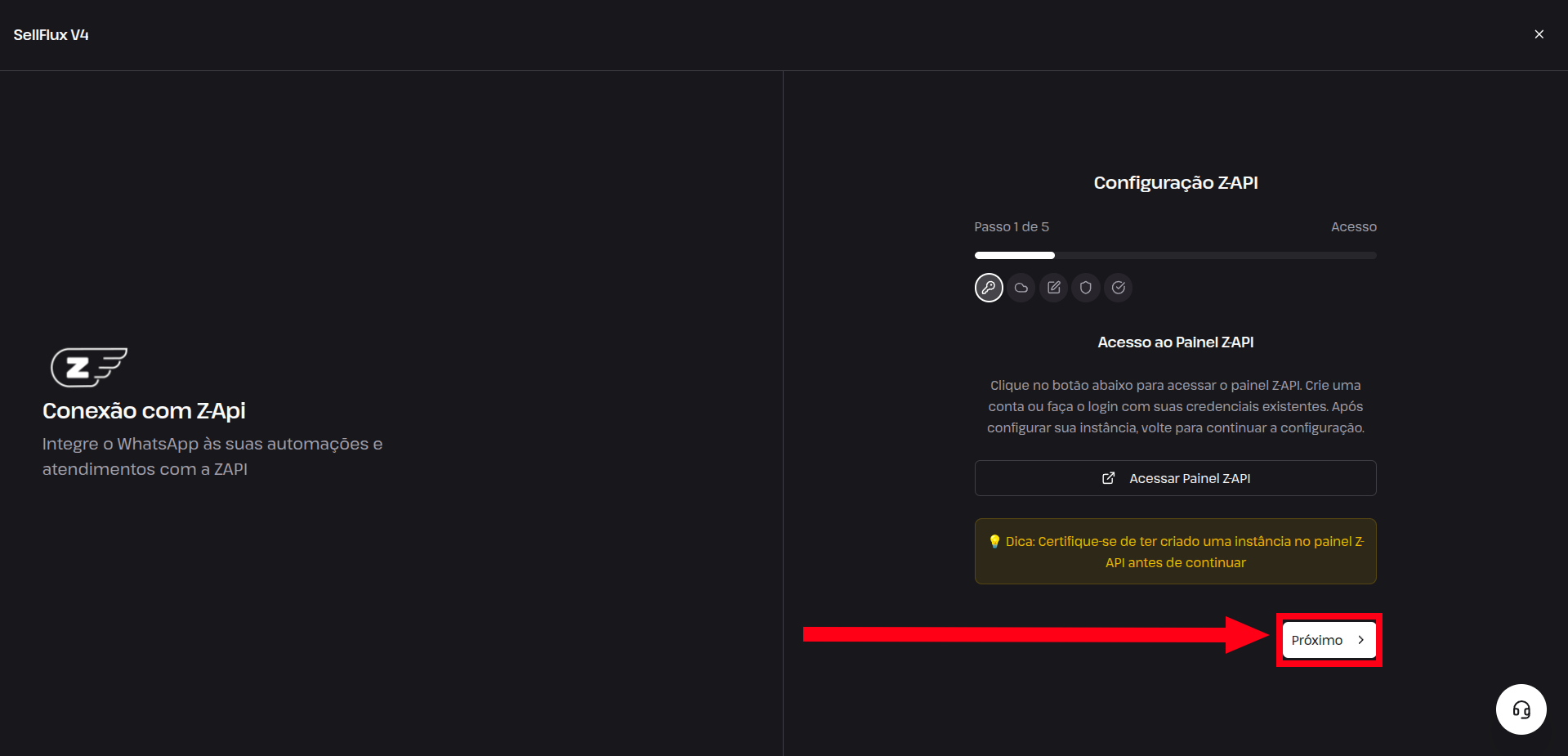Click the 'Acesso' step name label
The image size is (1568, 756).
click(1354, 227)
